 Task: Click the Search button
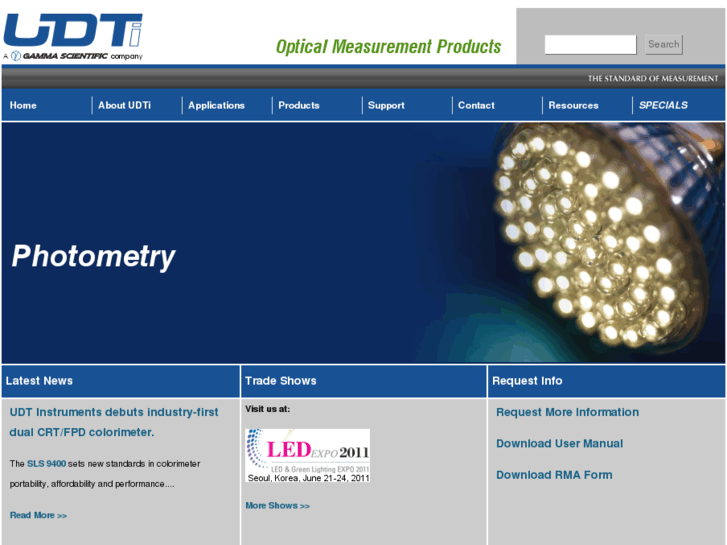pyautogui.click(x=663, y=45)
